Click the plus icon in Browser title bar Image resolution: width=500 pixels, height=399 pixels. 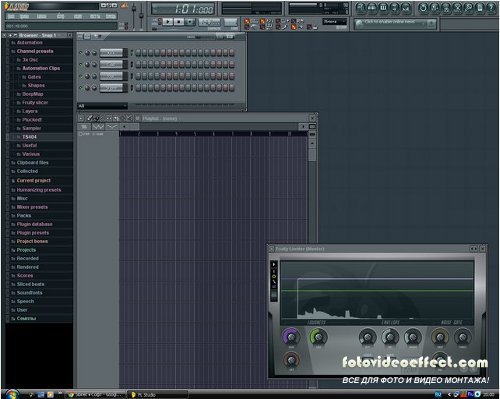[x=10, y=35]
